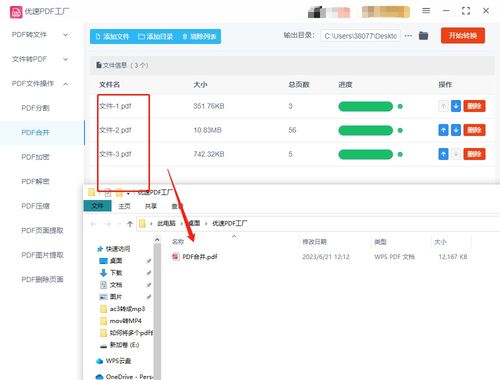
Task: Open the 共享 tab in Explorer
Action: (x=151, y=206)
